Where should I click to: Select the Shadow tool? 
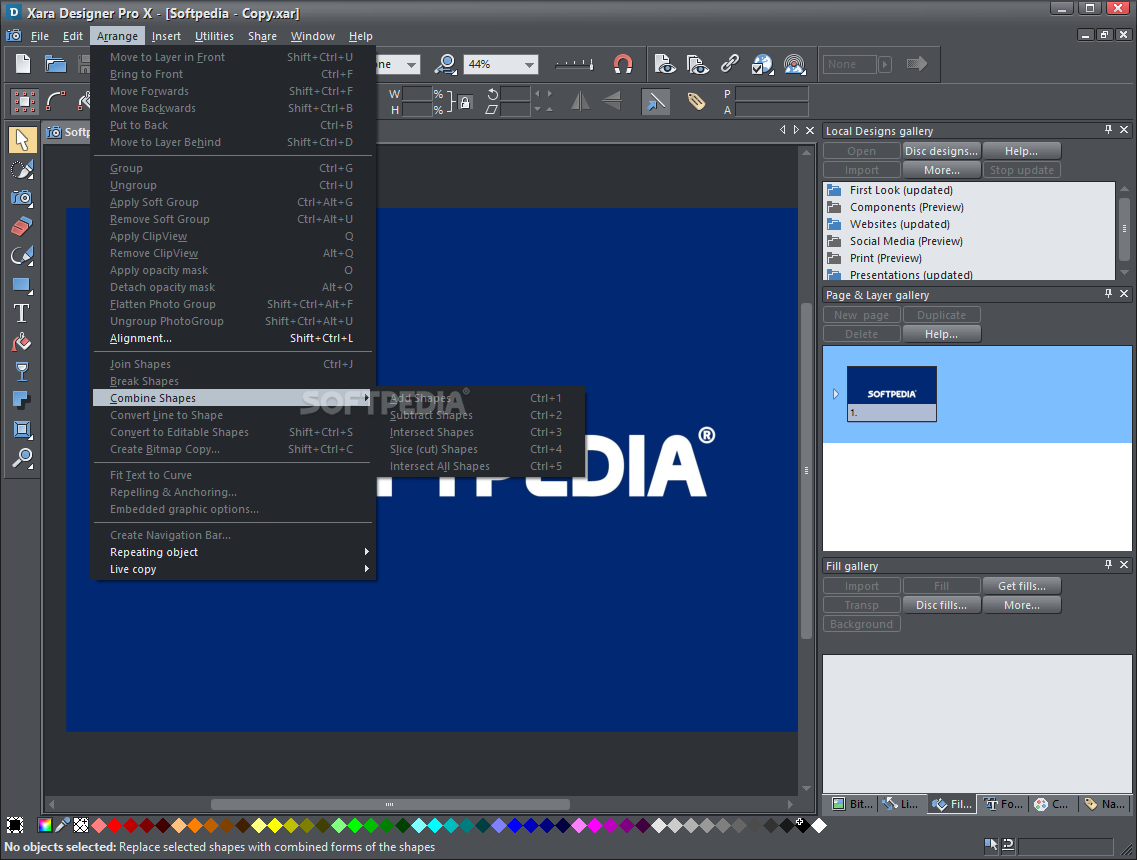(x=22, y=400)
